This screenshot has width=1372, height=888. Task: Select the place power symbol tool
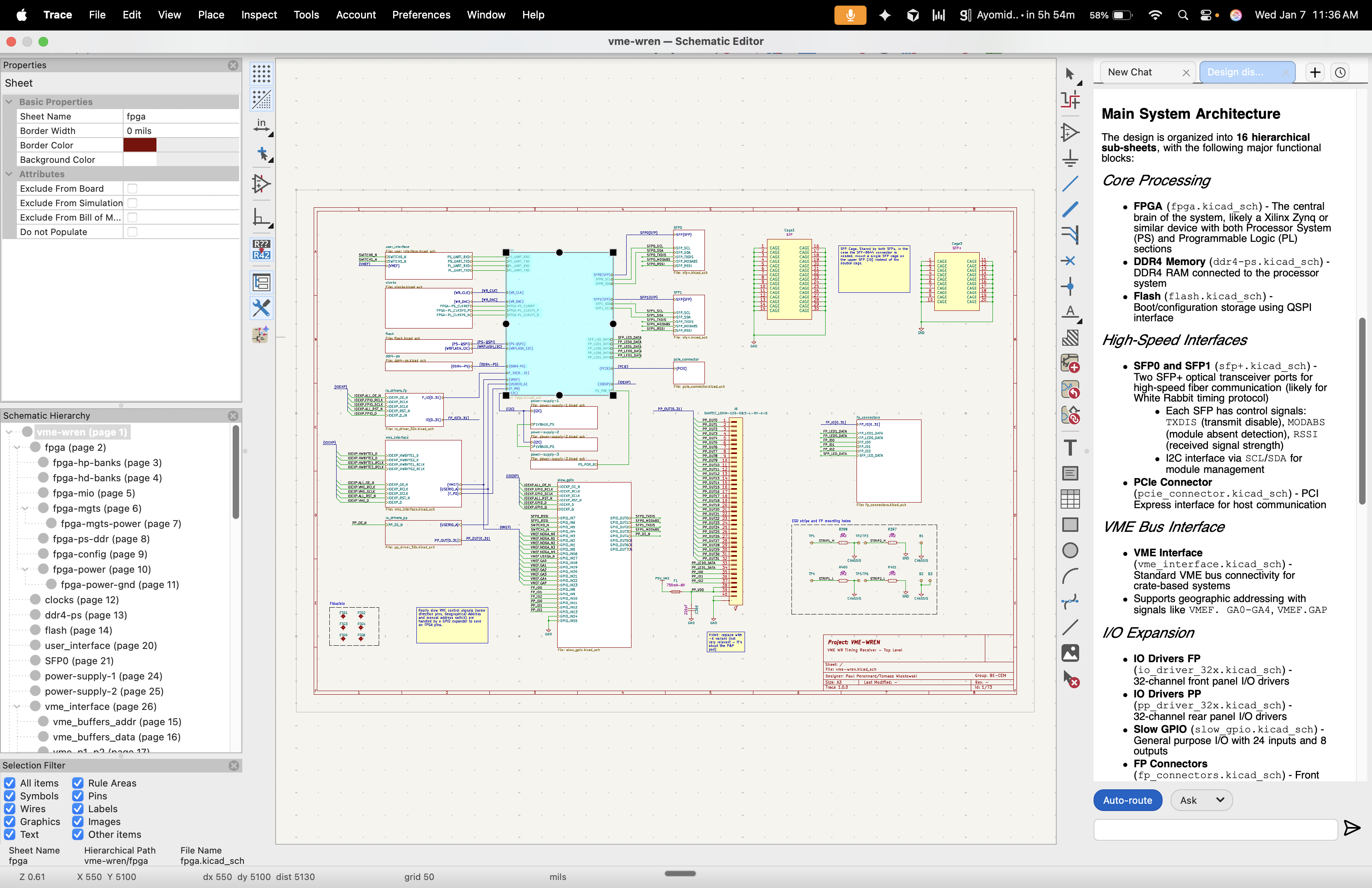[1070, 158]
